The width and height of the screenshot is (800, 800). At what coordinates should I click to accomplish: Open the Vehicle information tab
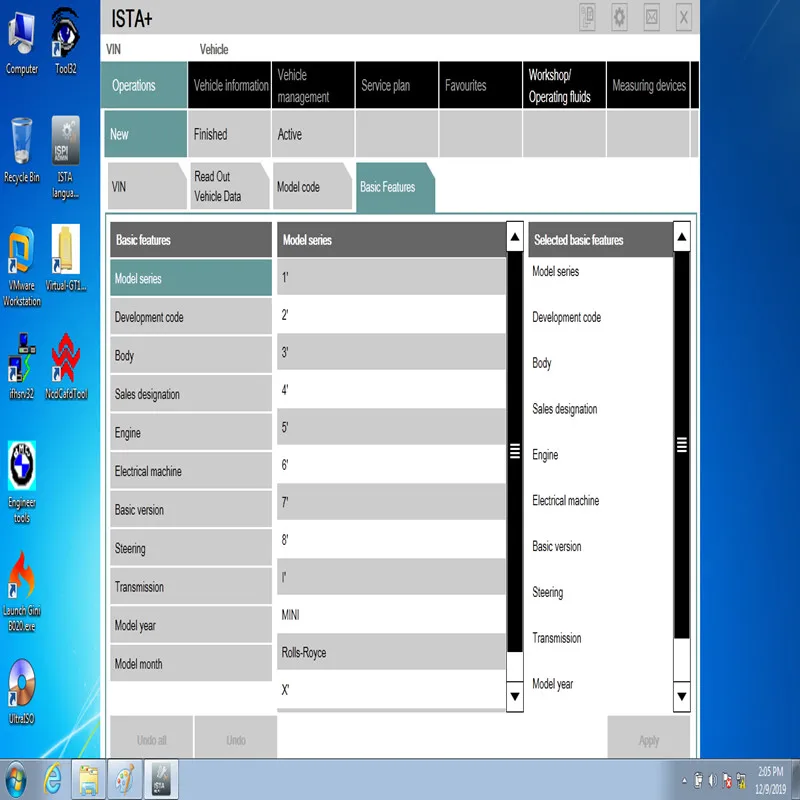coord(230,85)
